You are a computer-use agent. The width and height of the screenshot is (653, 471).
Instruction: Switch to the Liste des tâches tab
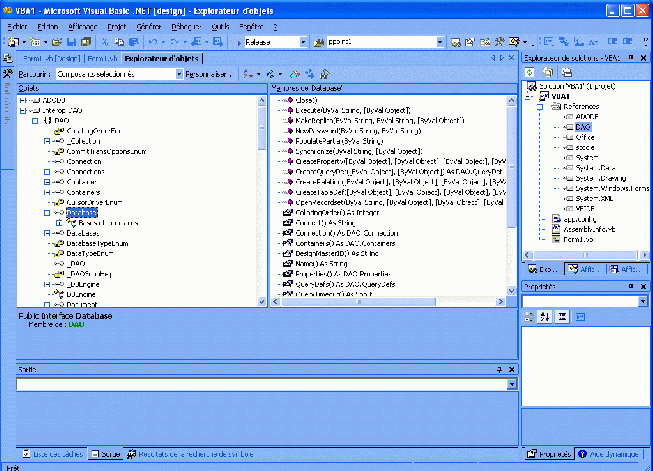point(53,454)
